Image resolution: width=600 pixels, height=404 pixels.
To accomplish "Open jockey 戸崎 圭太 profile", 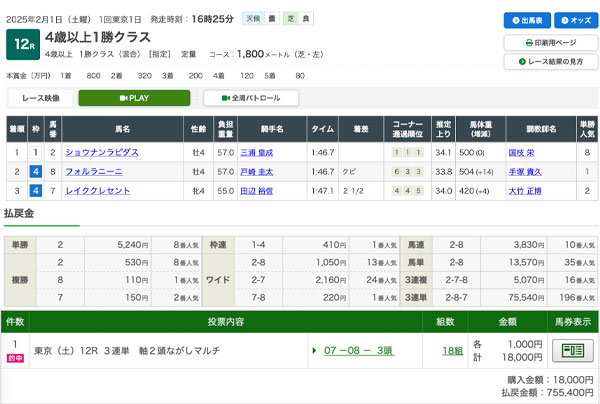I will 256,171.
